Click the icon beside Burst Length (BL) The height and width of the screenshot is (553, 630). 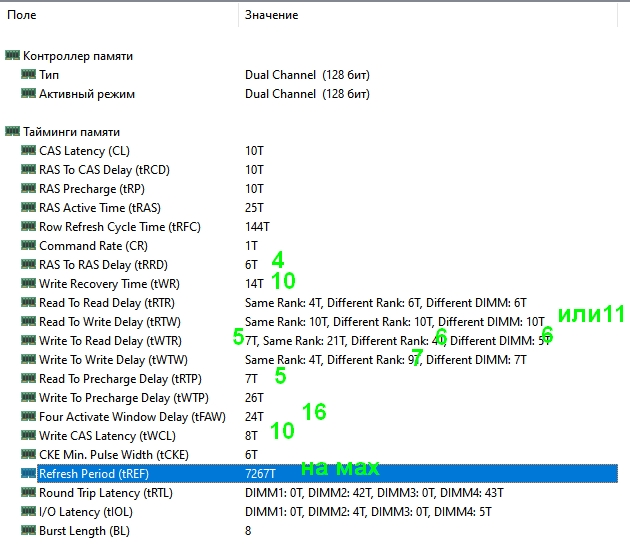click(x=29, y=530)
